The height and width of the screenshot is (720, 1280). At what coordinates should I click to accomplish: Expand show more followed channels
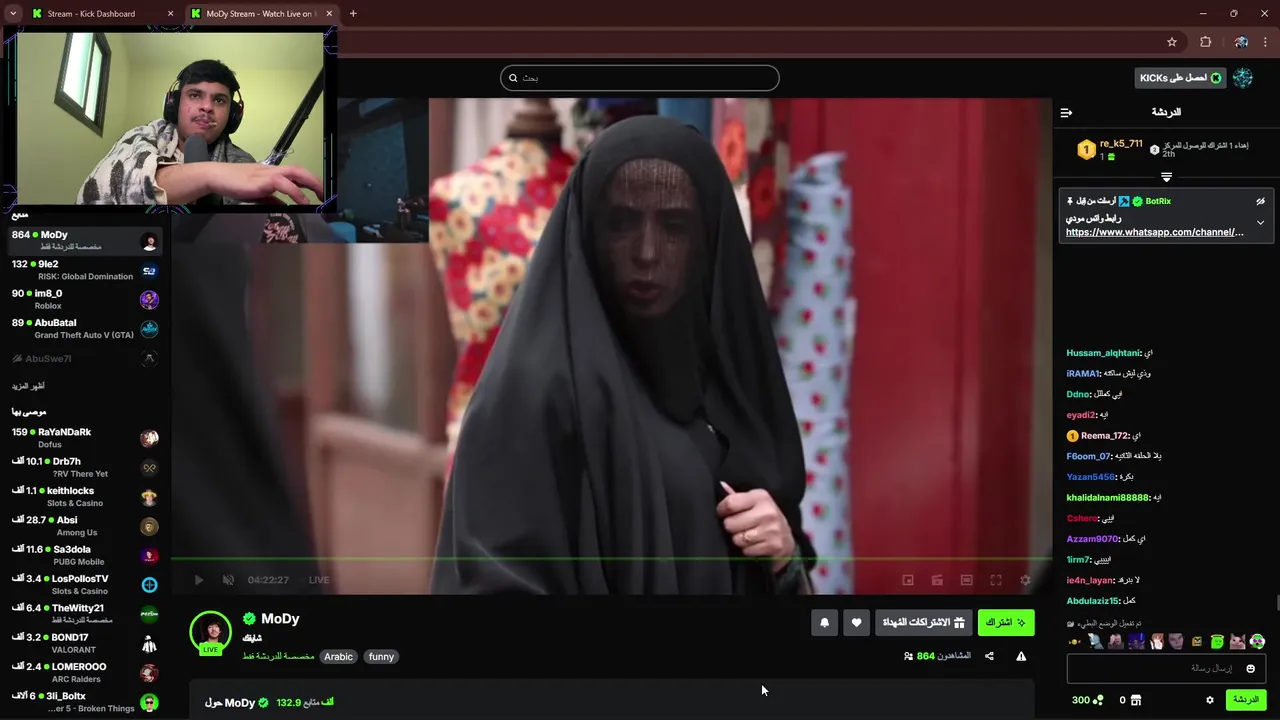click(x=28, y=386)
